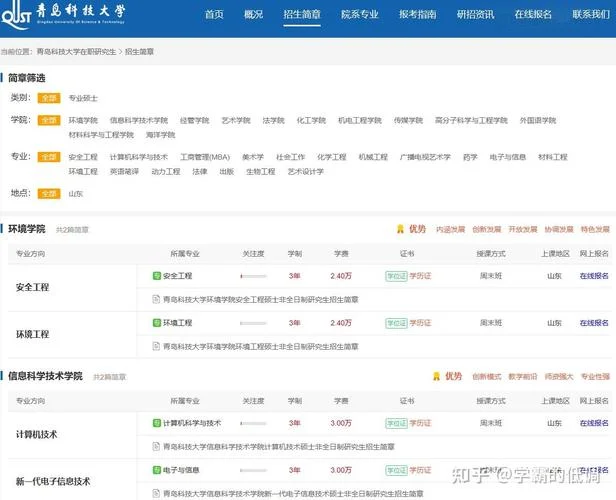Filter by 信息科学技术学院 in 学院 row
Image resolution: width=616 pixels, height=500 pixels.
click(139, 120)
